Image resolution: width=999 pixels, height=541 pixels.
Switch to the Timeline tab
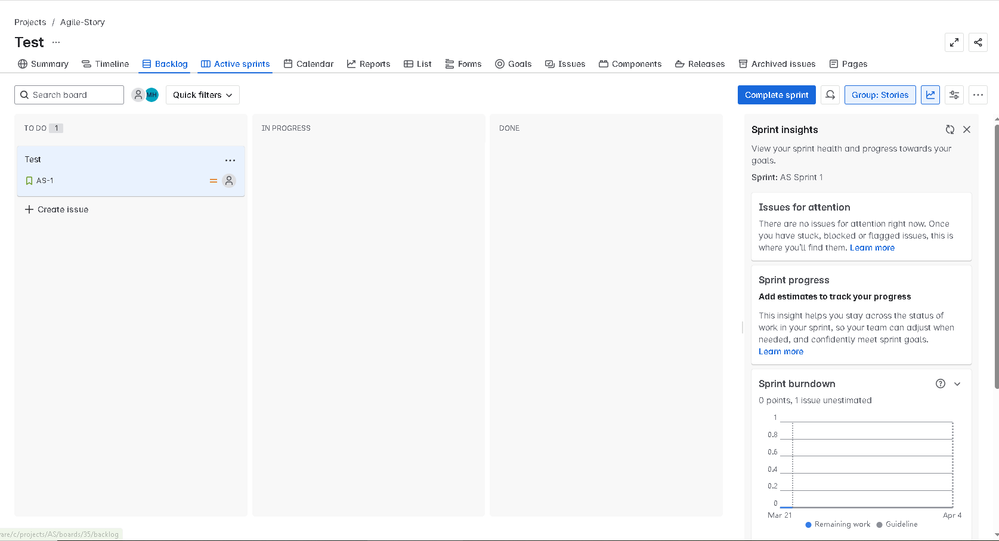click(x=105, y=64)
